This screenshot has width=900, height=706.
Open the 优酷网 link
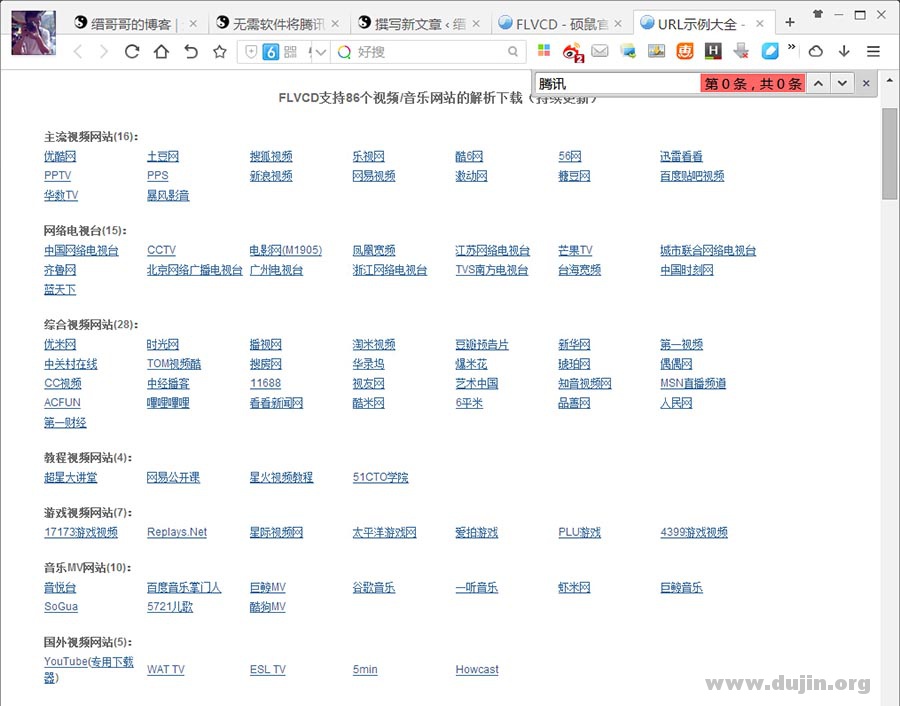pyautogui.click(x=60, y=156)
